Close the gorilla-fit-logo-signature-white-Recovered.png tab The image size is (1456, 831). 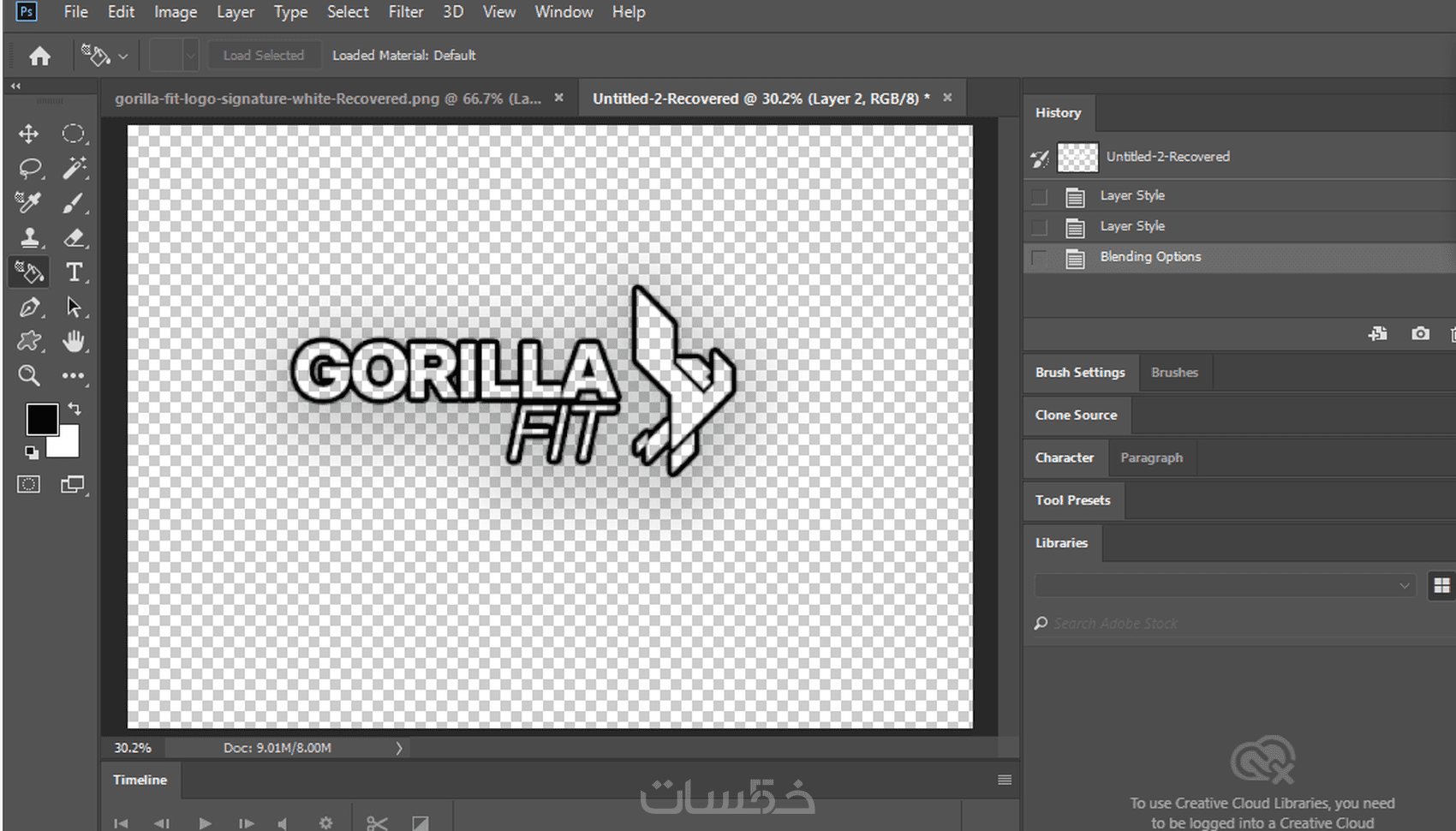[559, 98]
